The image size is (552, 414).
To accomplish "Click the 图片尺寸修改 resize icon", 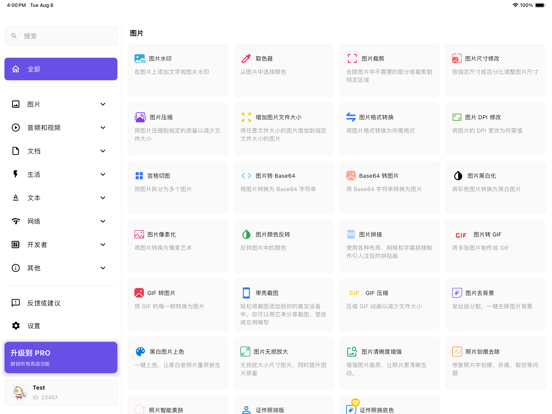I will tap(457, 58).
